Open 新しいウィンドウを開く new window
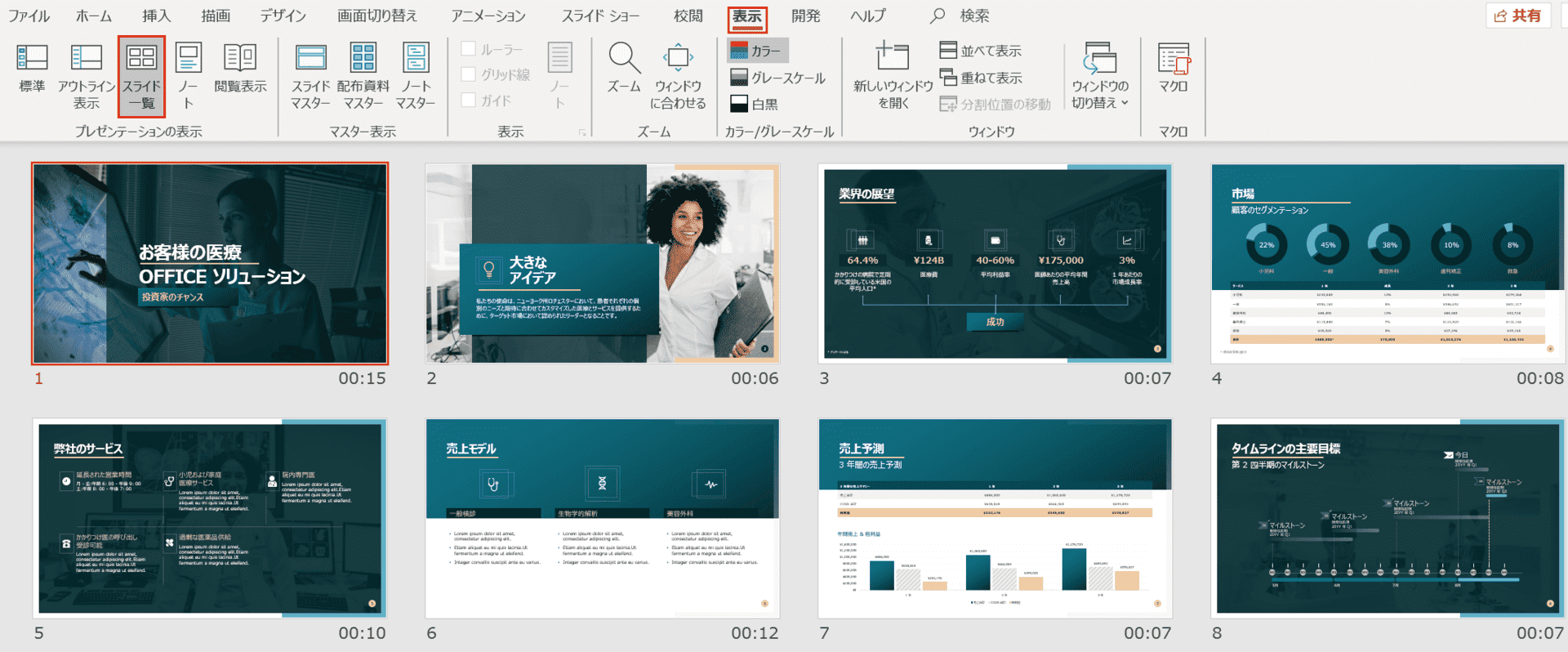 (893, 77)
